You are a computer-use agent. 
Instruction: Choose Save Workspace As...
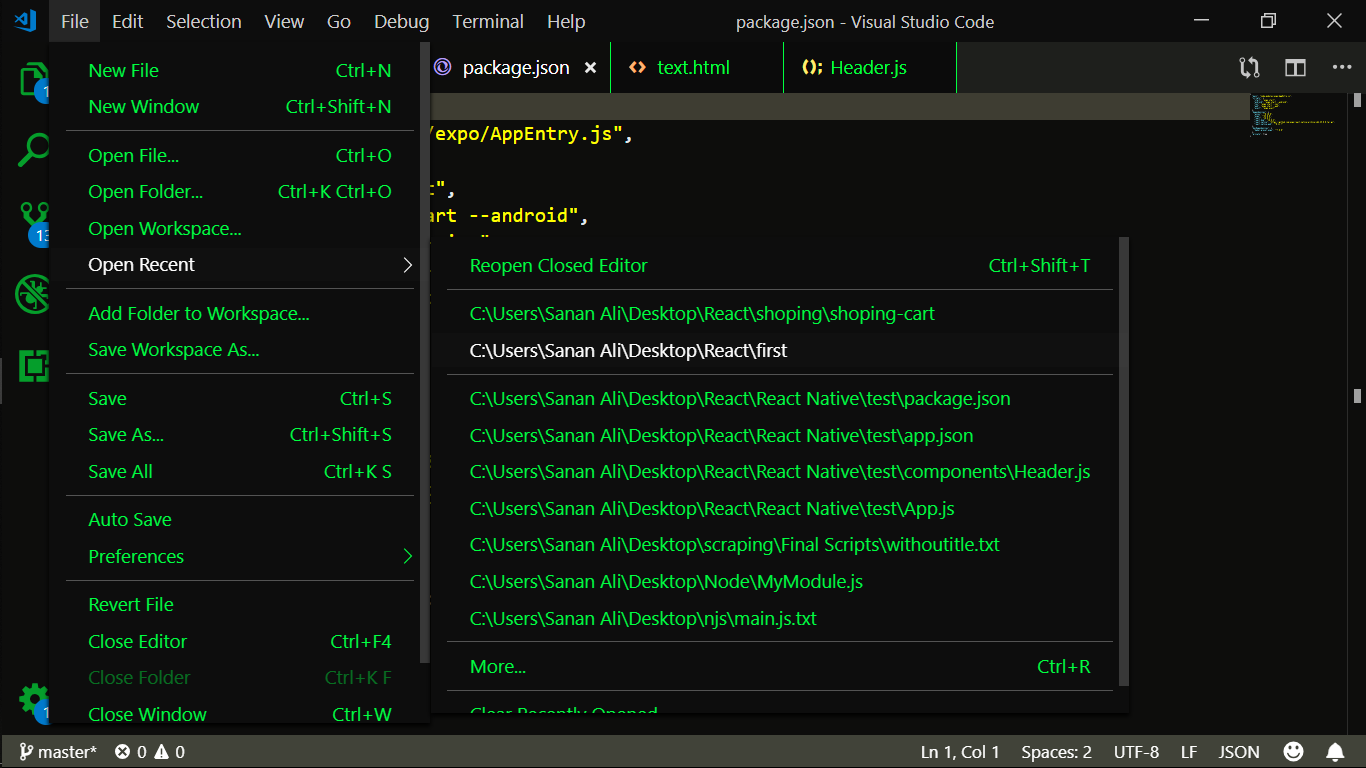coord(240,350)
